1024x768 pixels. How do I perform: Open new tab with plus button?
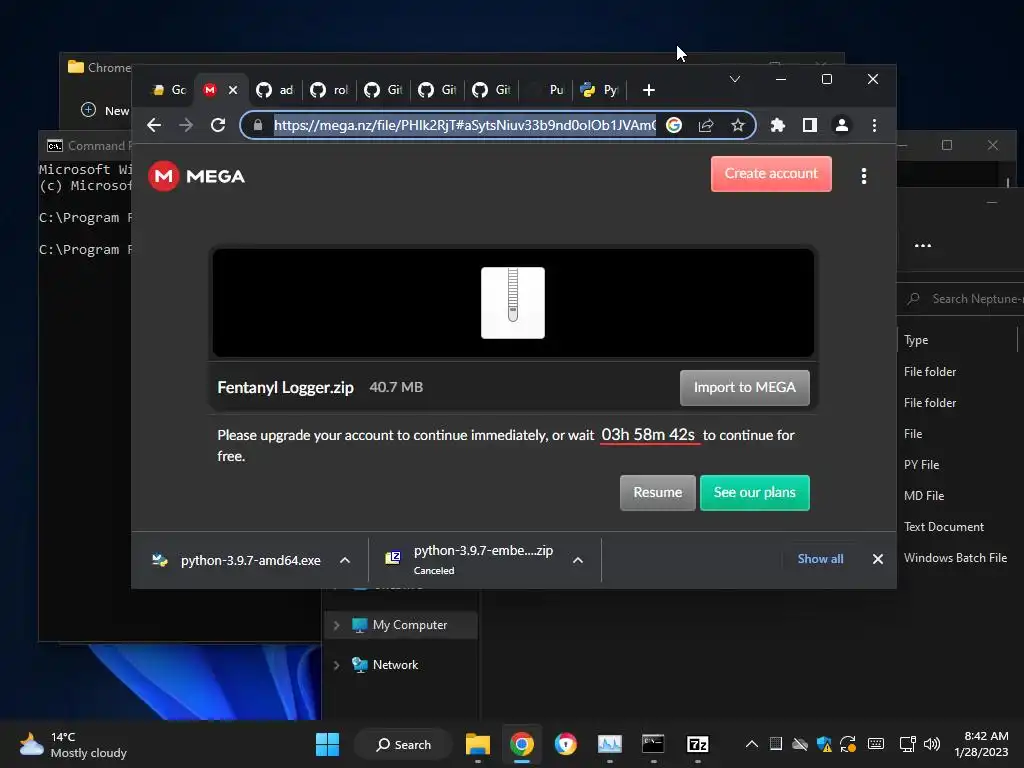click(648, 90)
